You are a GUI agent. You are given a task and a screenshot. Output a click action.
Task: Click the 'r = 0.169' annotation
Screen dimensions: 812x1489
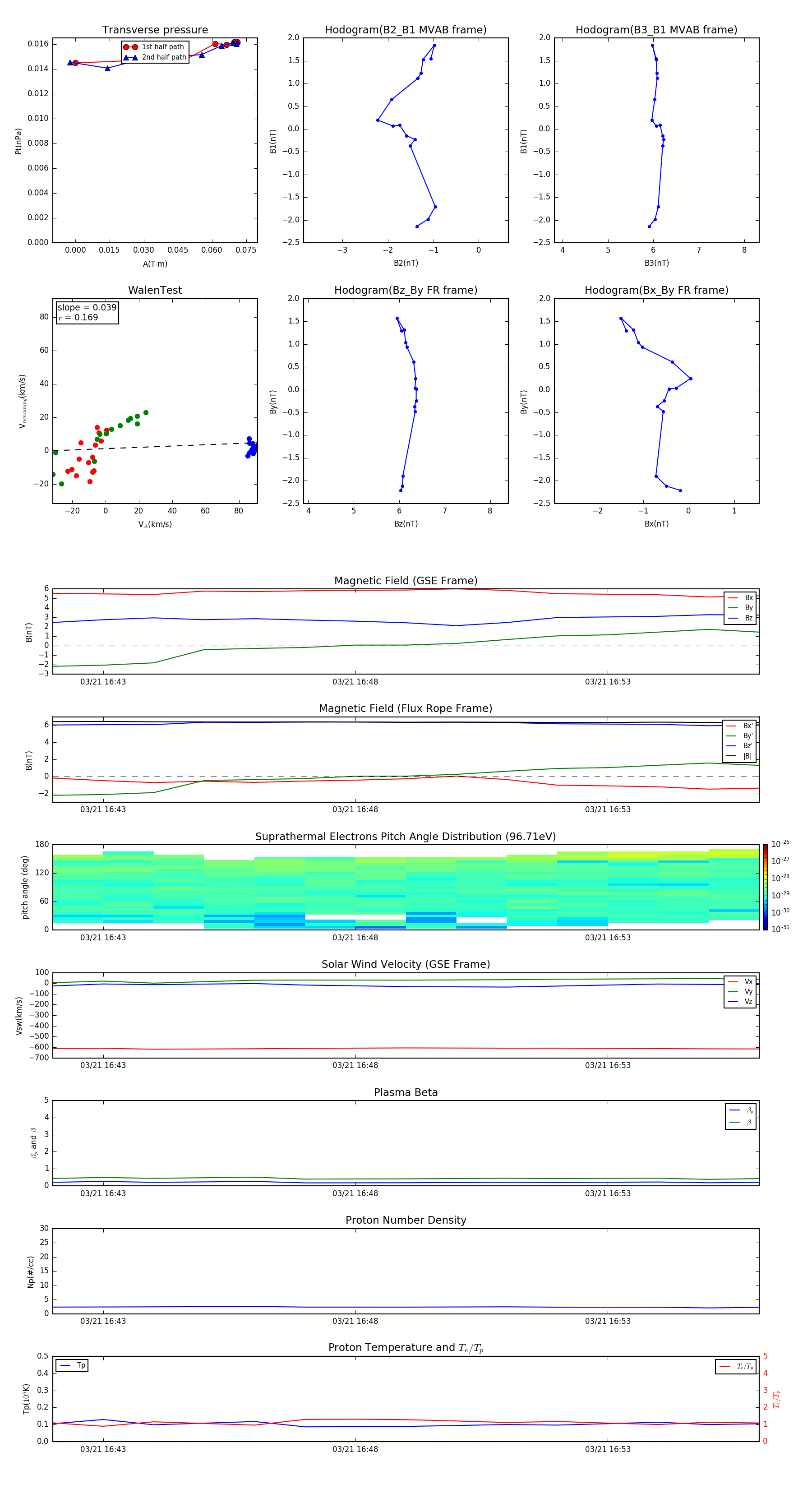tap(78, 317)
